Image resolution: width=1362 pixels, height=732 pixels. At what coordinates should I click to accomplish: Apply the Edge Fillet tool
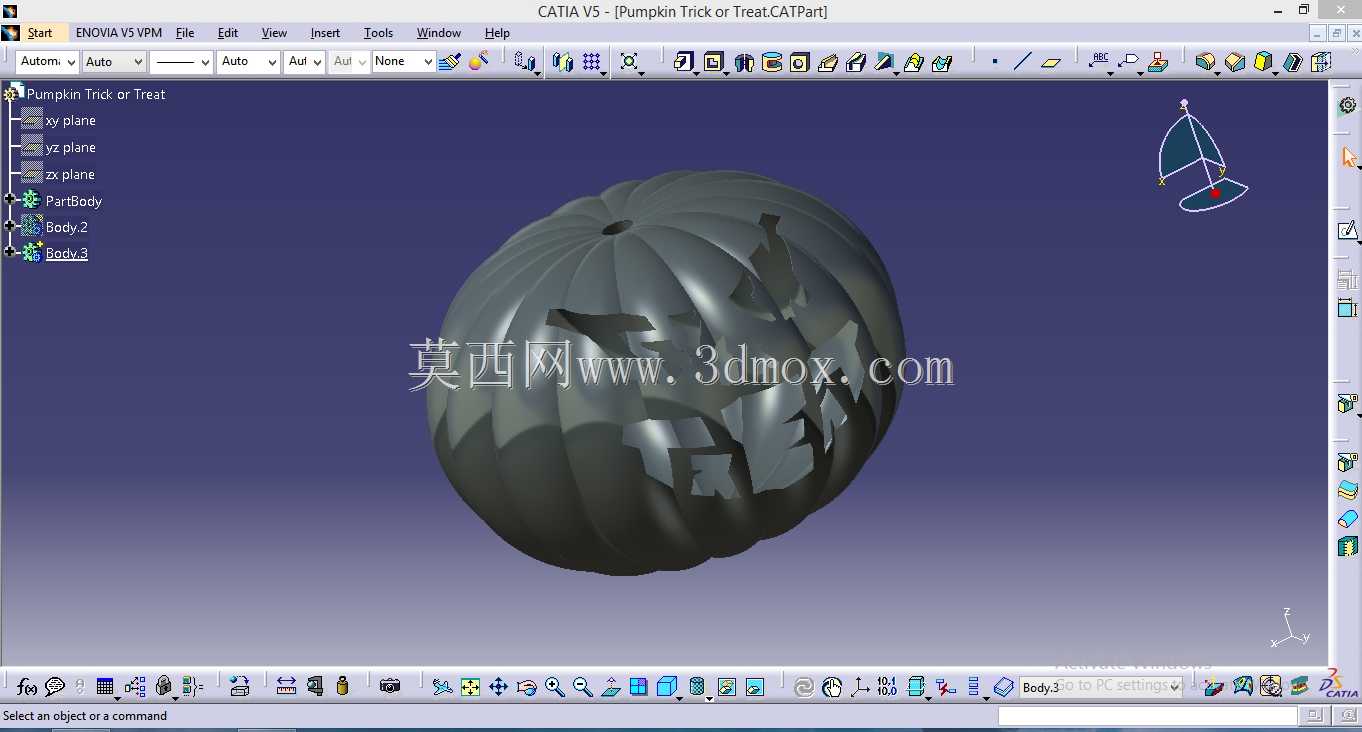[1206, 62]
